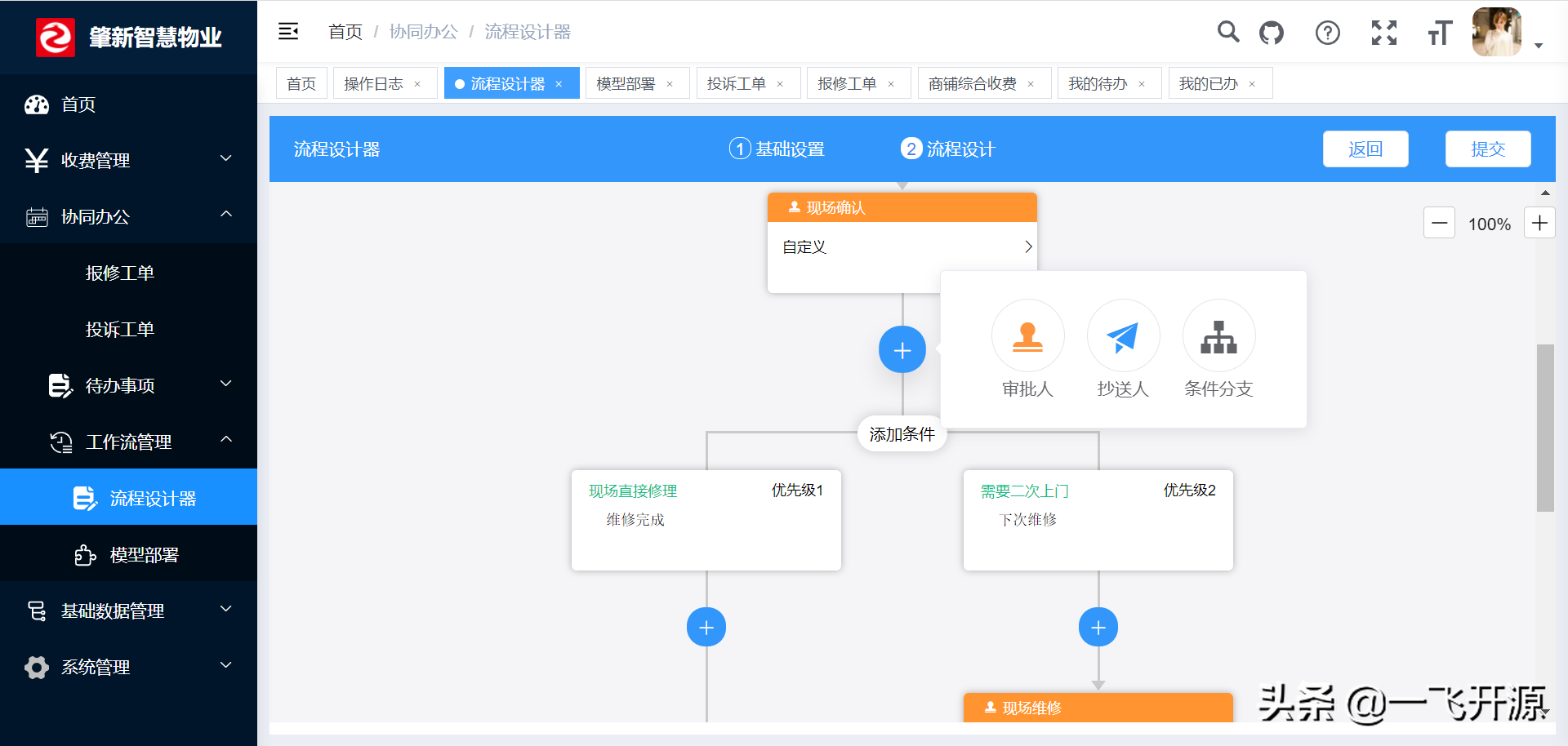Expand 基础数据管理 menu

point(128,611)
